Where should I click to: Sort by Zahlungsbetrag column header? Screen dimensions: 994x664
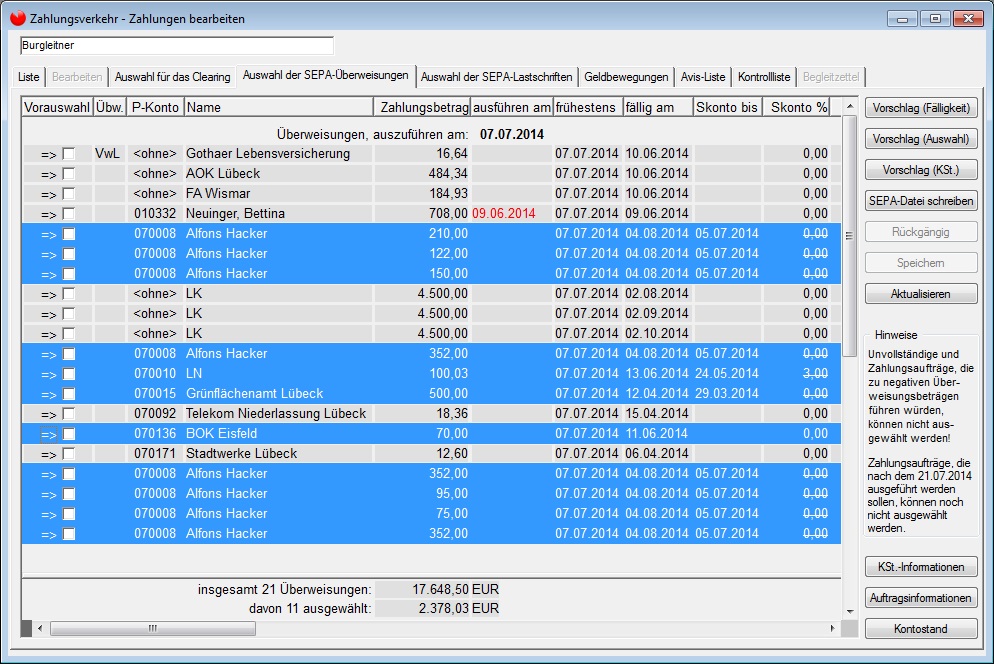(422, 107)
